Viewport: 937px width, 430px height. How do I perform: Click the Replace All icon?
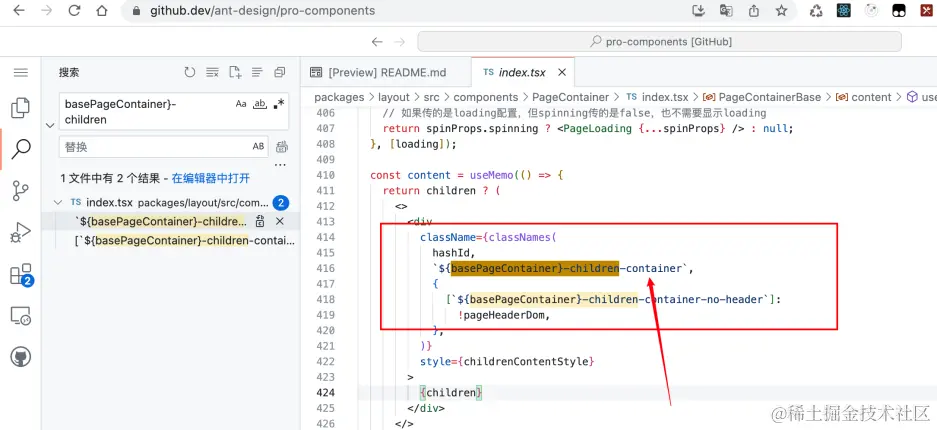coord(282,146)
